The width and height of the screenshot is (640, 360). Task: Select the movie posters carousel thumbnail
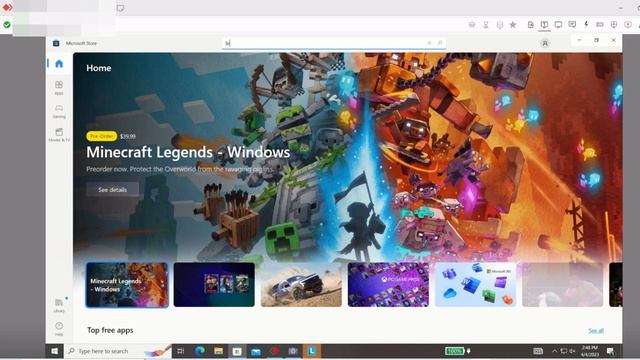point(214,284)
